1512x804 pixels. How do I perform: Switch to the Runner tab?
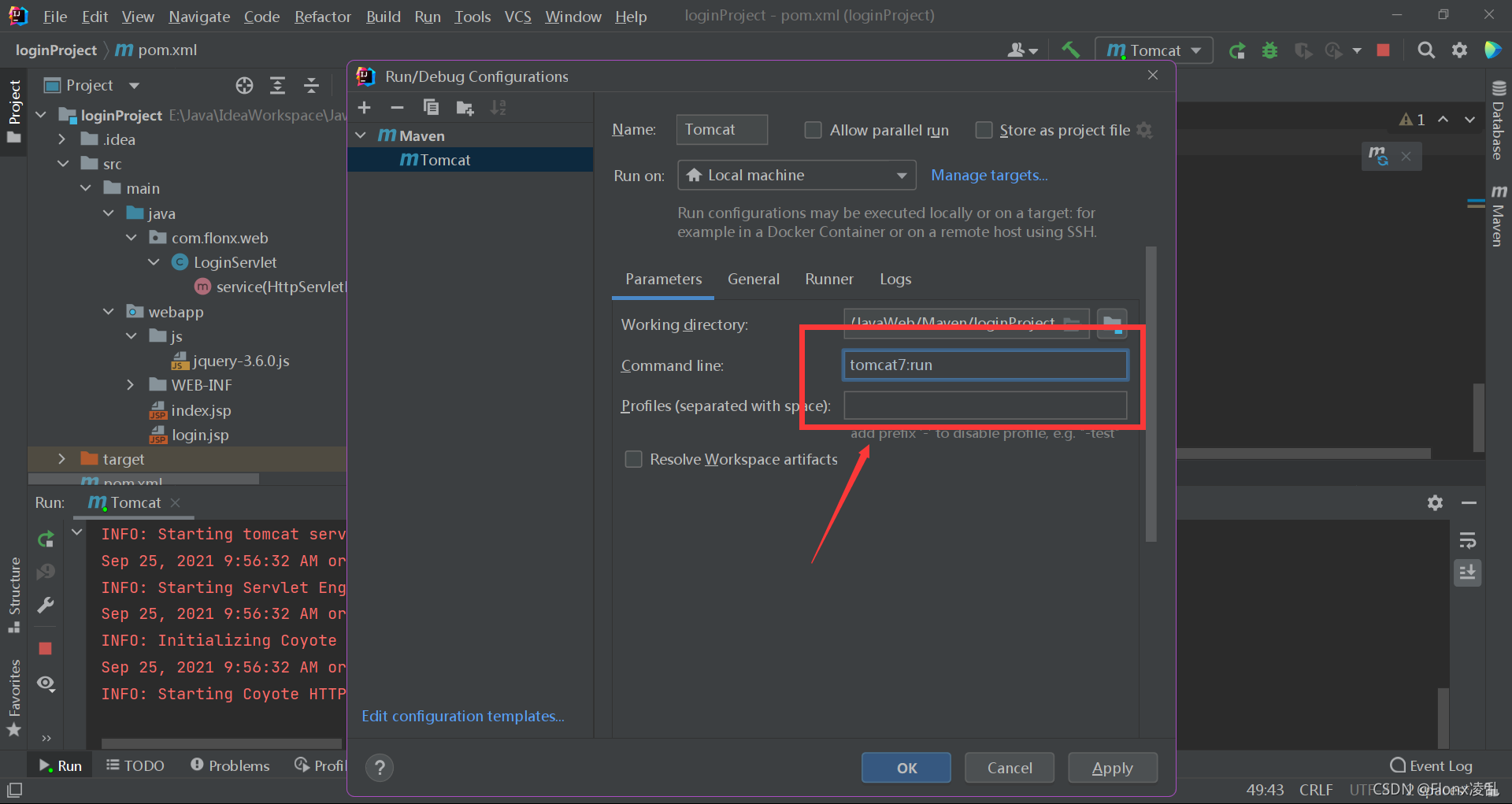click(x=828, y=280)
